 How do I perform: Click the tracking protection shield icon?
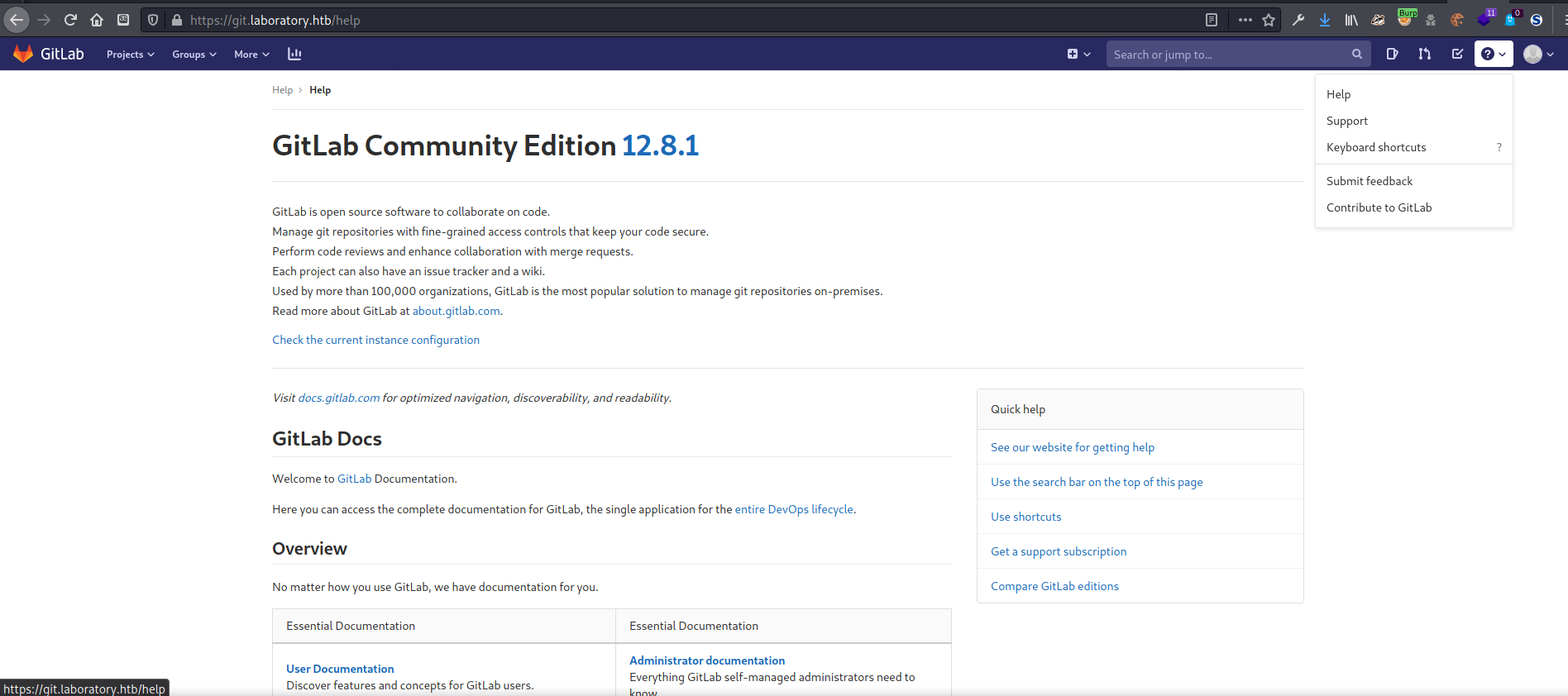click(153, 20)
